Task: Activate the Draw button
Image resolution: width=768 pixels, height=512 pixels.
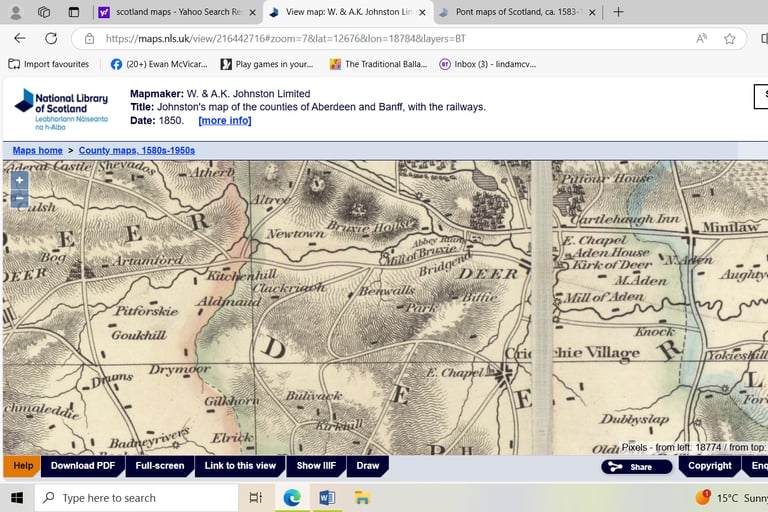Action: click(x=368, y=466)
